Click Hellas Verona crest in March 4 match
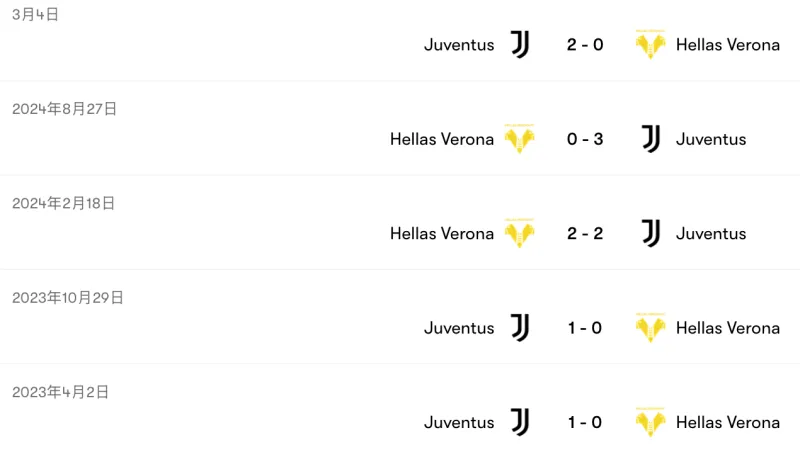 pos(650,44)
